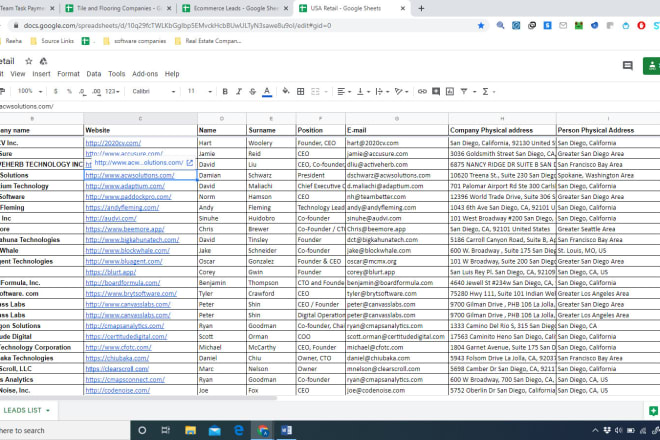
Task: Select the Website column header cell
Action: (141, 131)
